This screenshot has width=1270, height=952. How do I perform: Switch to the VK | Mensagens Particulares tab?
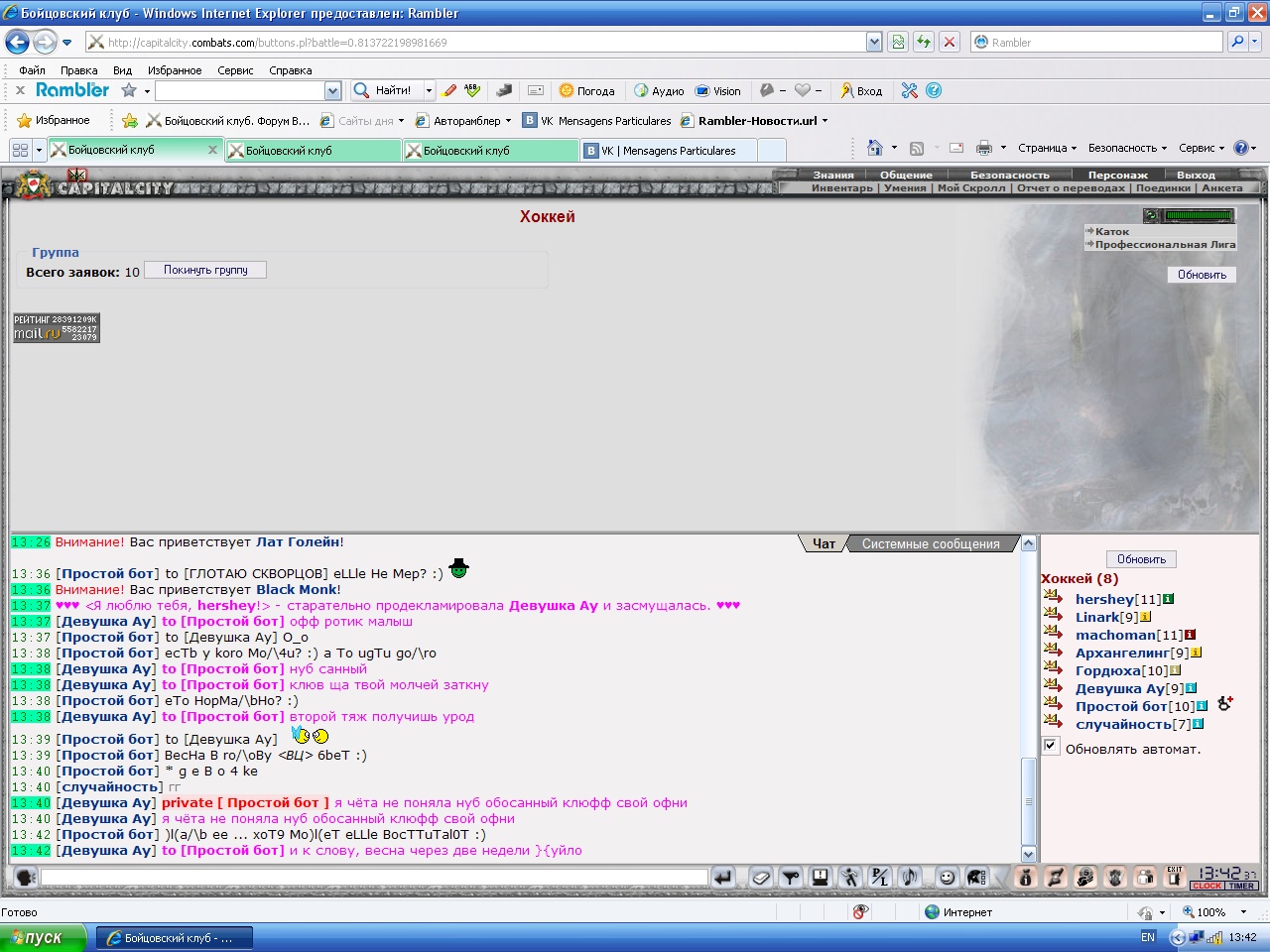pyautogui.click(x=670, y=151)
